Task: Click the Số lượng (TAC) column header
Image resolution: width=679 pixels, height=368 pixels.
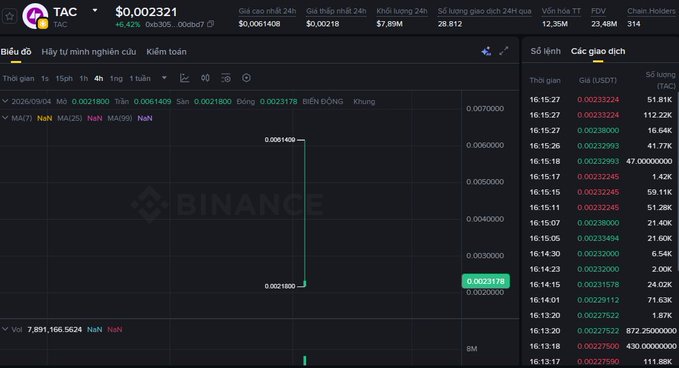Action: click(660, 80)
